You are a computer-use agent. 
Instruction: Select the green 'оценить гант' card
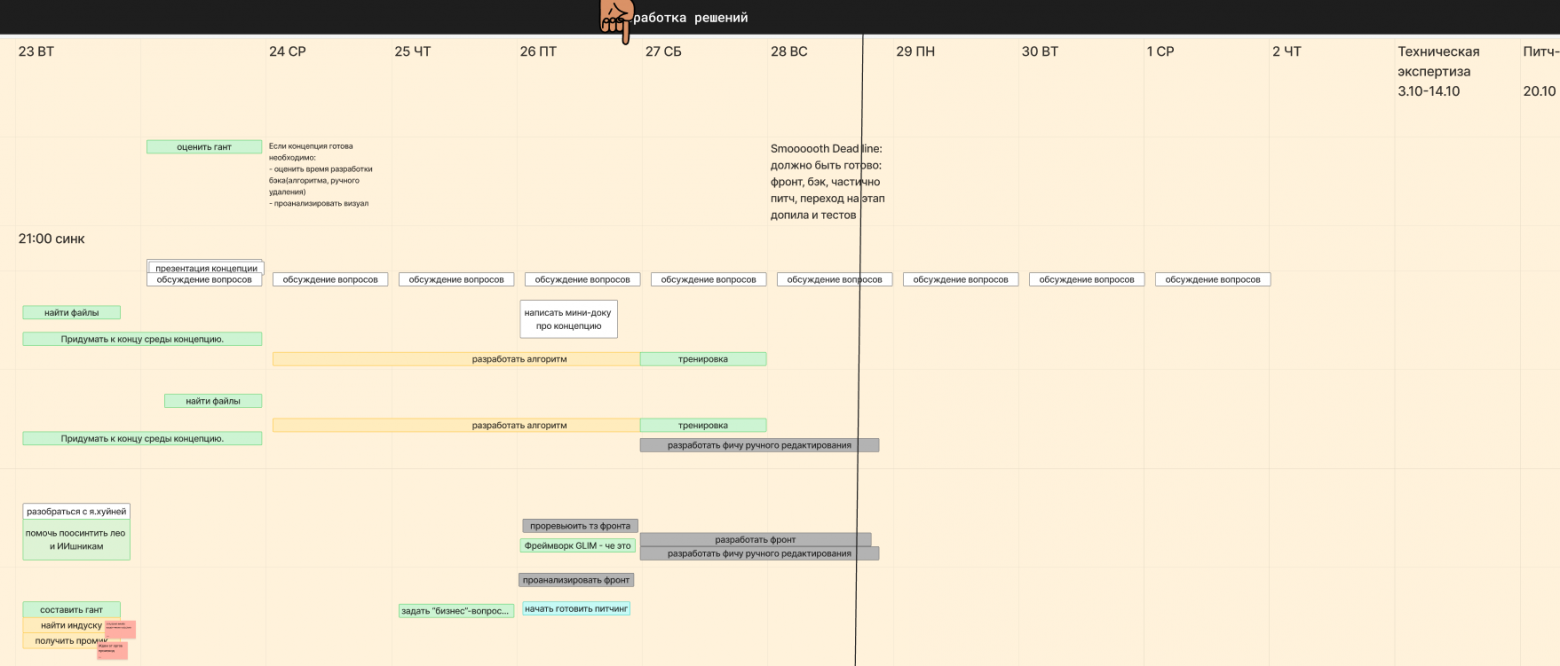coord(204,147)
